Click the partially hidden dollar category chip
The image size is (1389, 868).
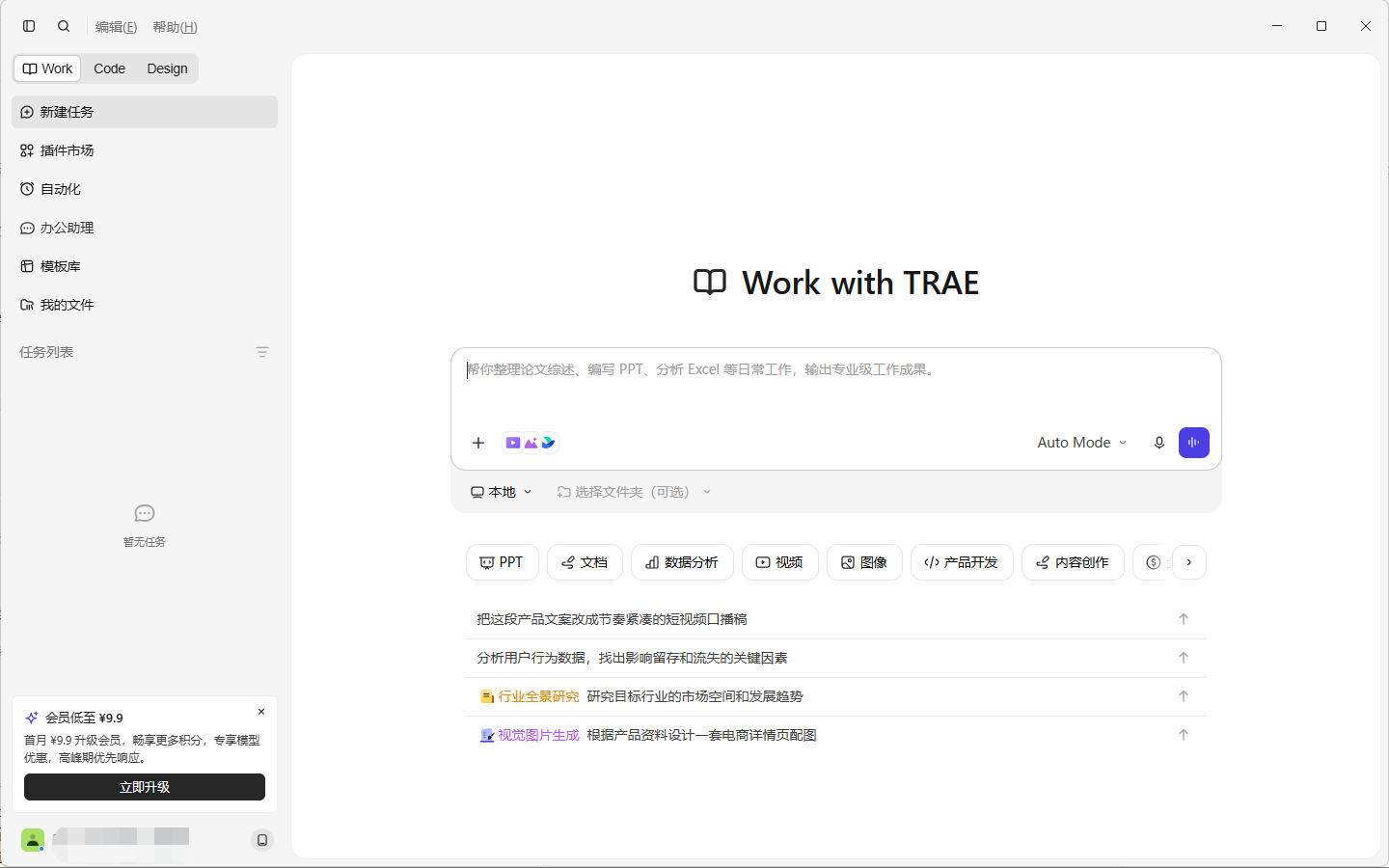coord(1153,562)
